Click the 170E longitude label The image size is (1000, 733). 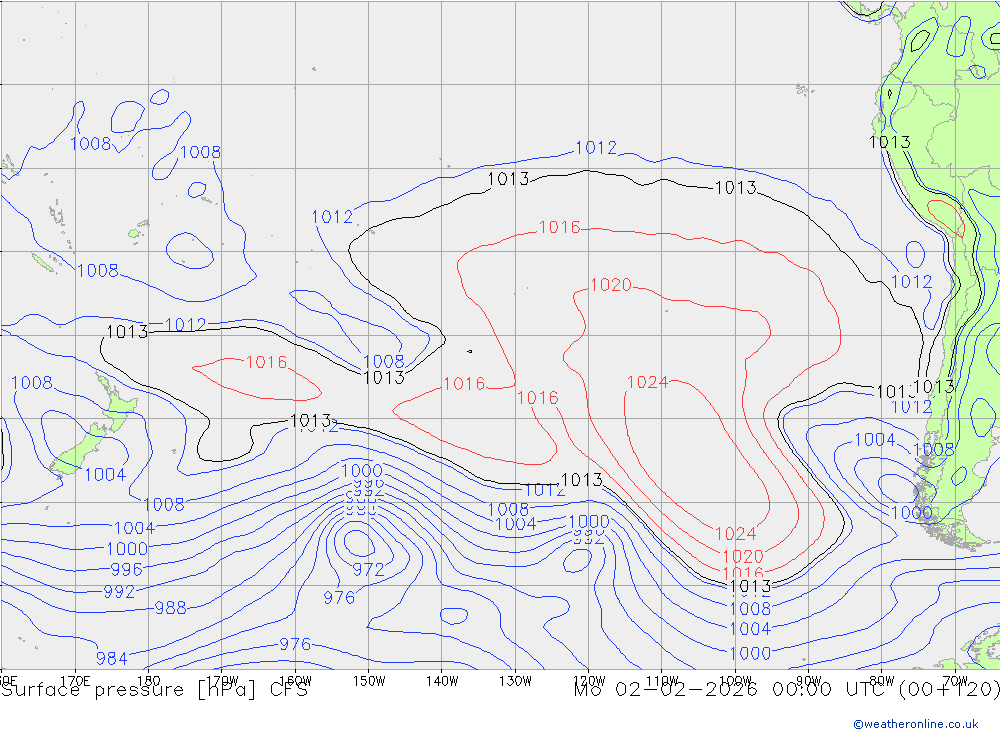tap(75, 681)
